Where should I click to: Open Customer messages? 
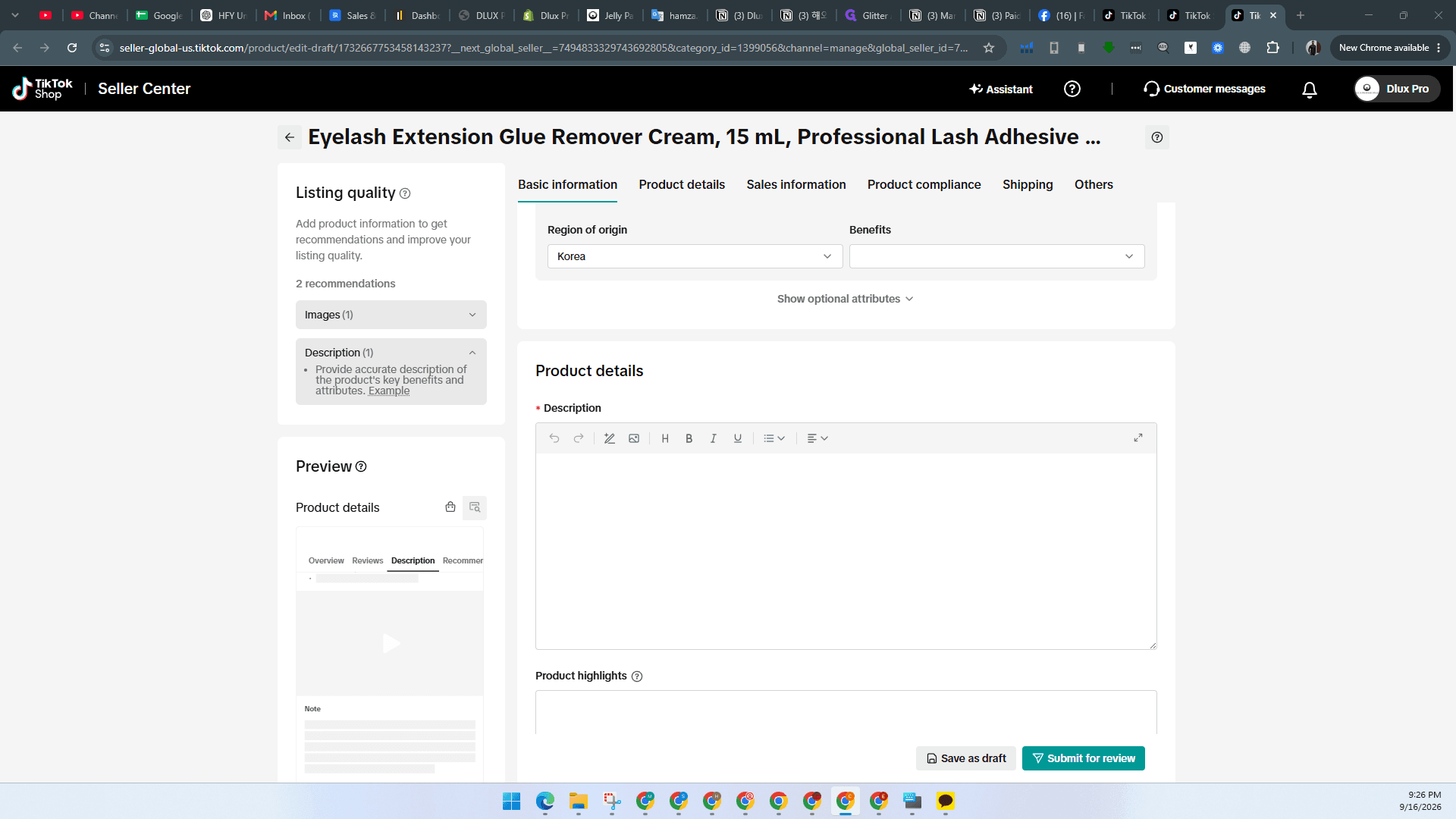click(1204, 89)
